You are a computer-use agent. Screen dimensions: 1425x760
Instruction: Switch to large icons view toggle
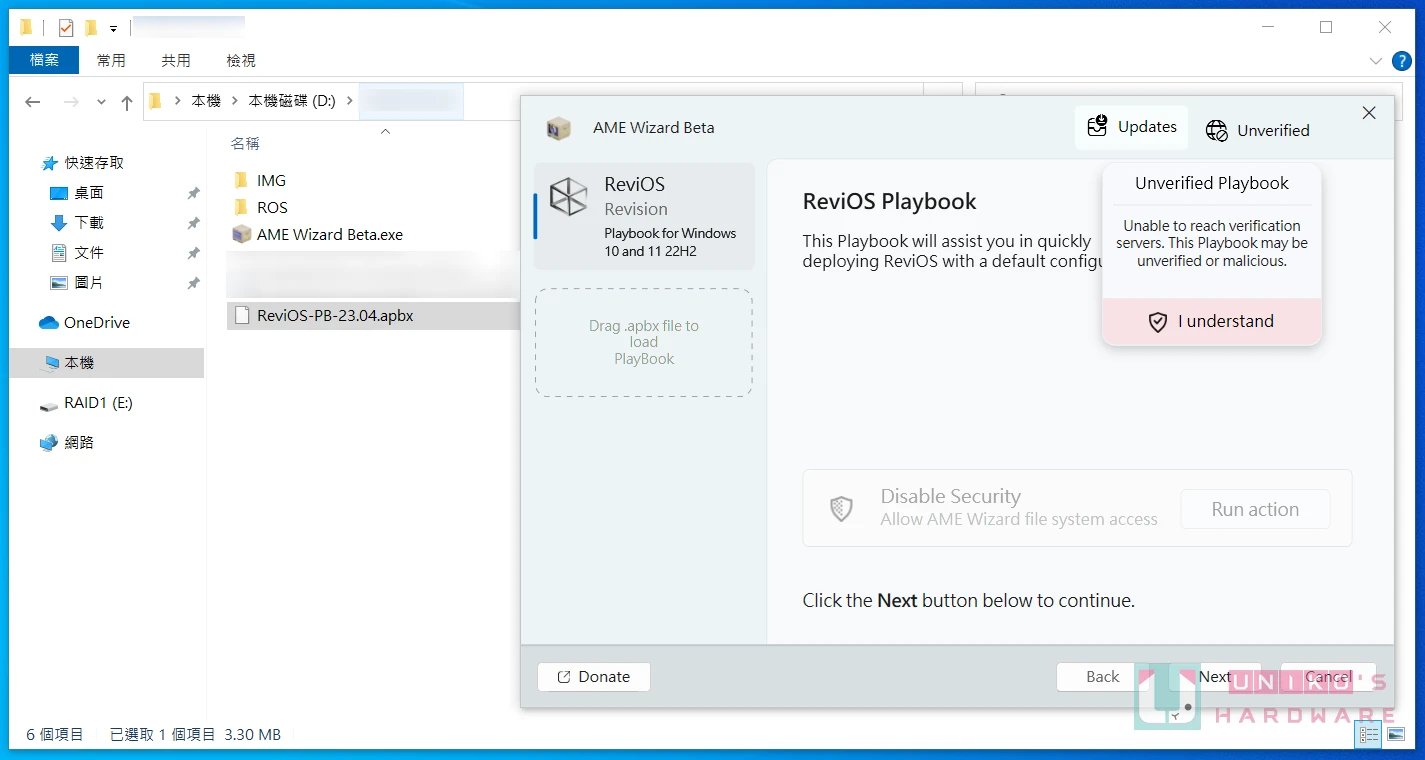1395,735
